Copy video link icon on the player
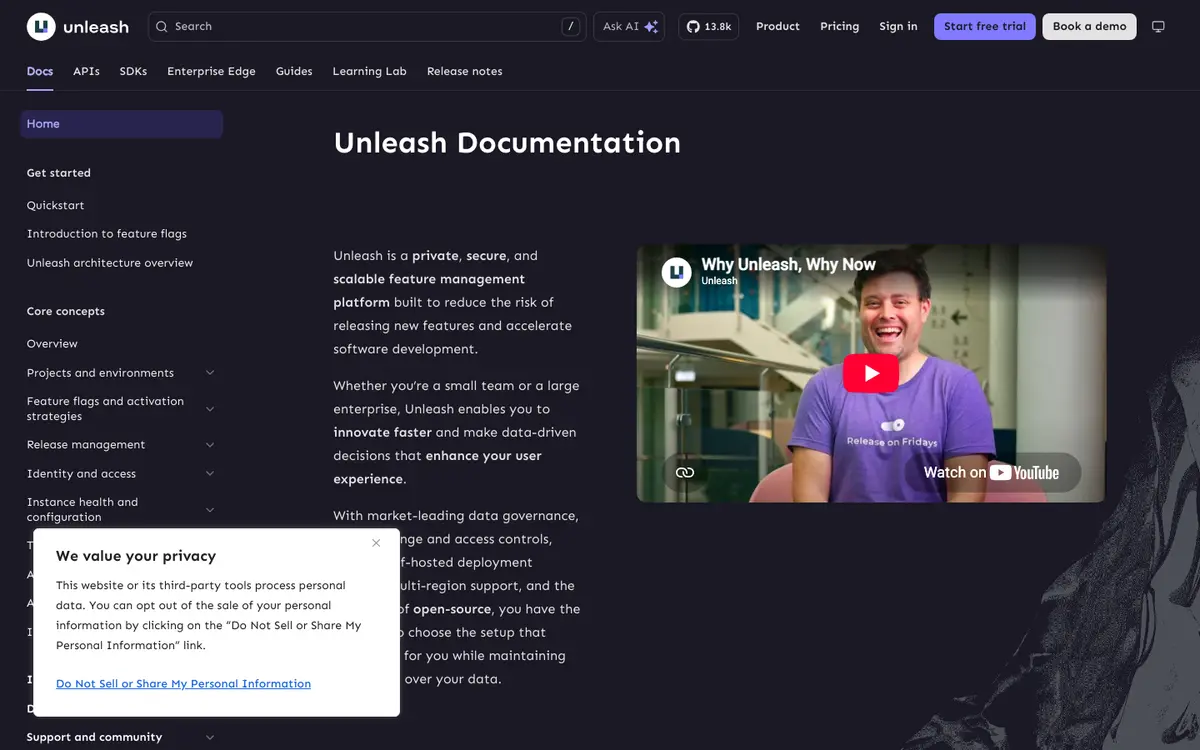 (685, 472)
